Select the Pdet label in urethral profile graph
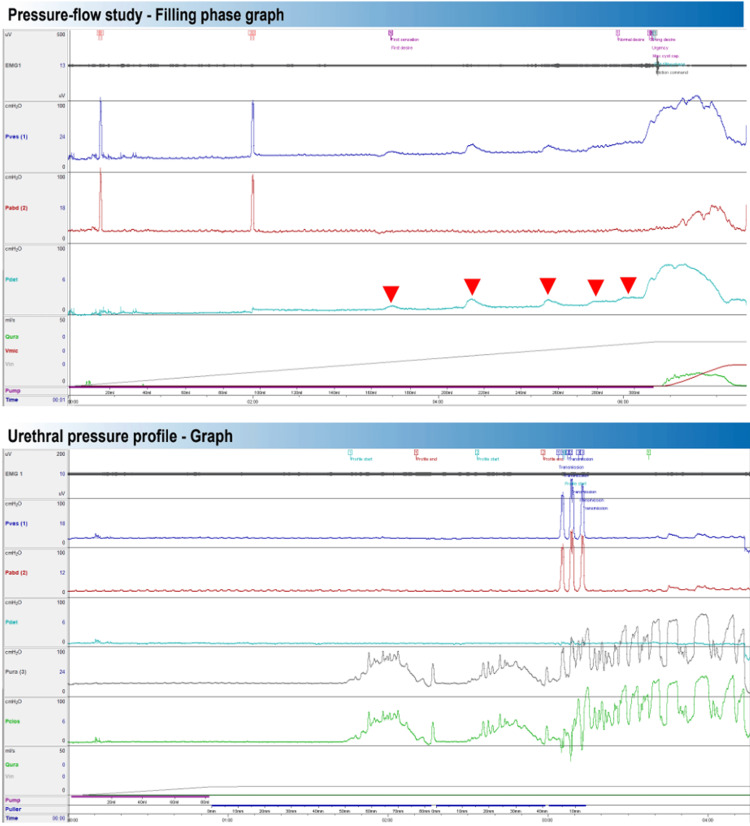 pyautogui.click(x=12, y=622)
